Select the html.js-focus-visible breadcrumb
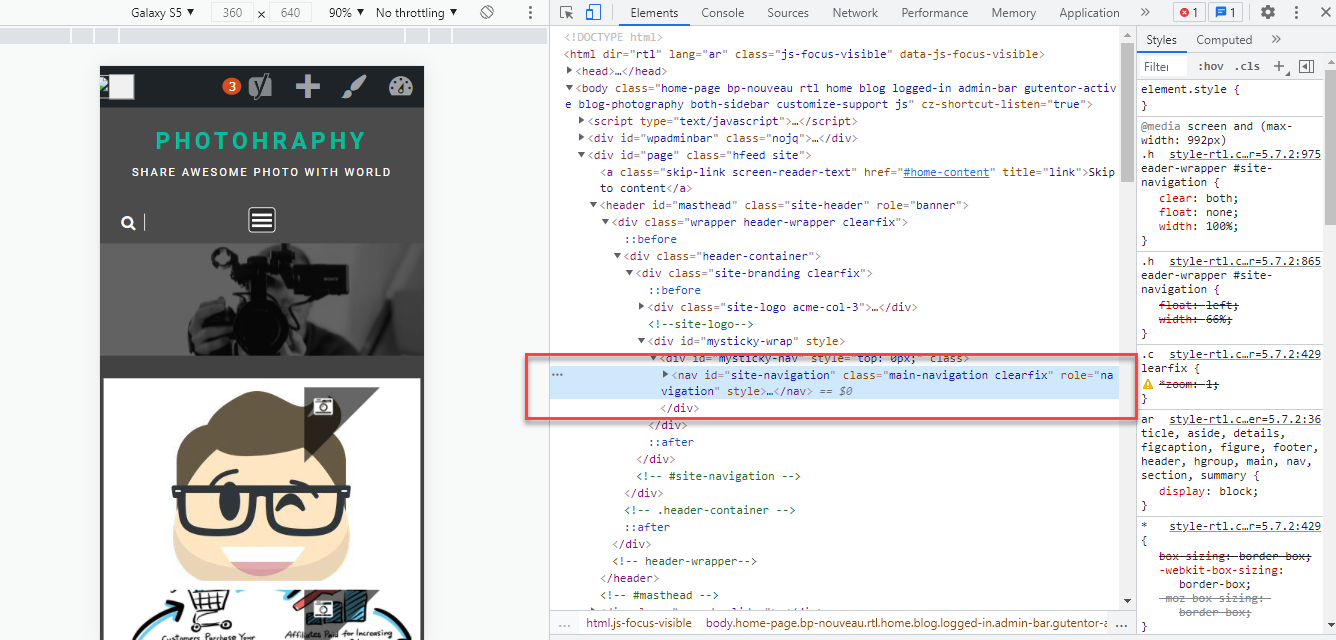1336x640 pixels. [x=638, y=623]
